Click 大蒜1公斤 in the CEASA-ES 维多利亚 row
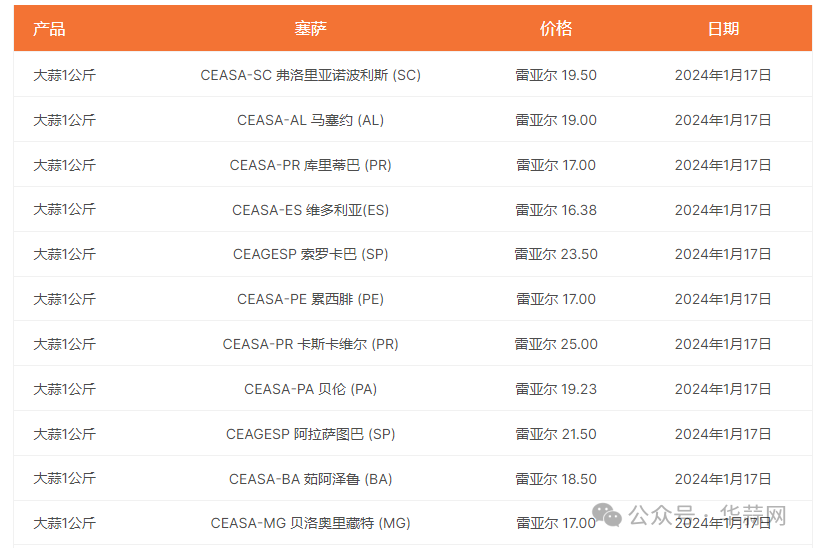This screenshot has height=548, width=813. point(65,209)
